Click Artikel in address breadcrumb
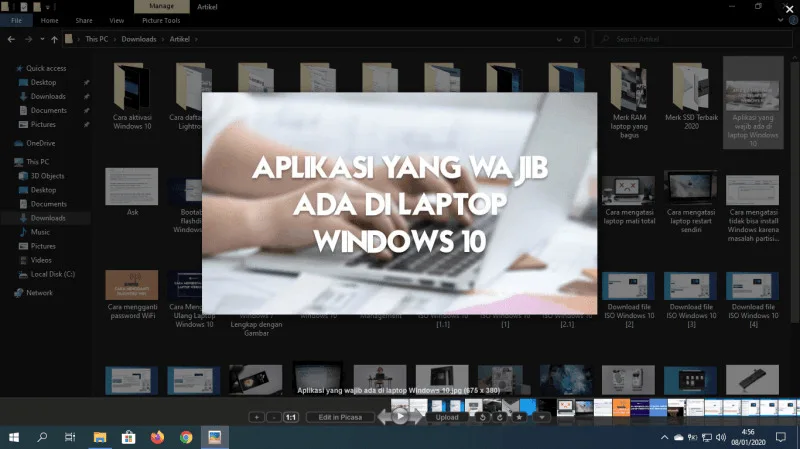 (x=180, y=39)
